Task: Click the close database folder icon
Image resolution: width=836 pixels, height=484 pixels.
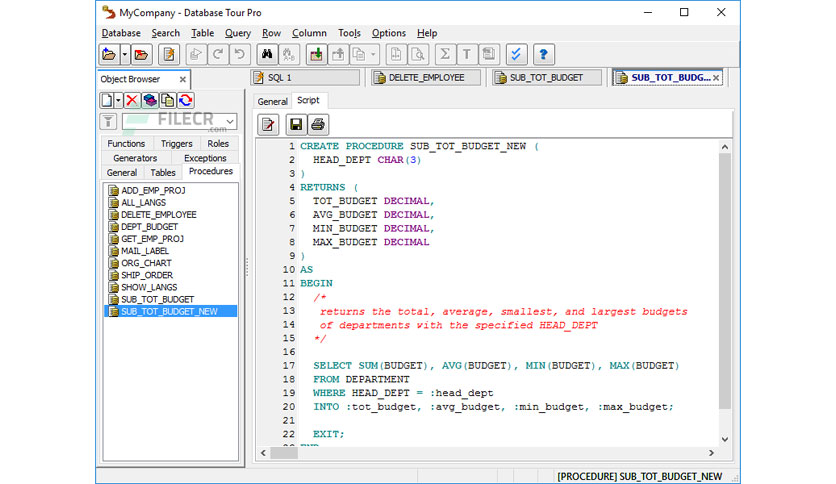Action: coord(141,54)
